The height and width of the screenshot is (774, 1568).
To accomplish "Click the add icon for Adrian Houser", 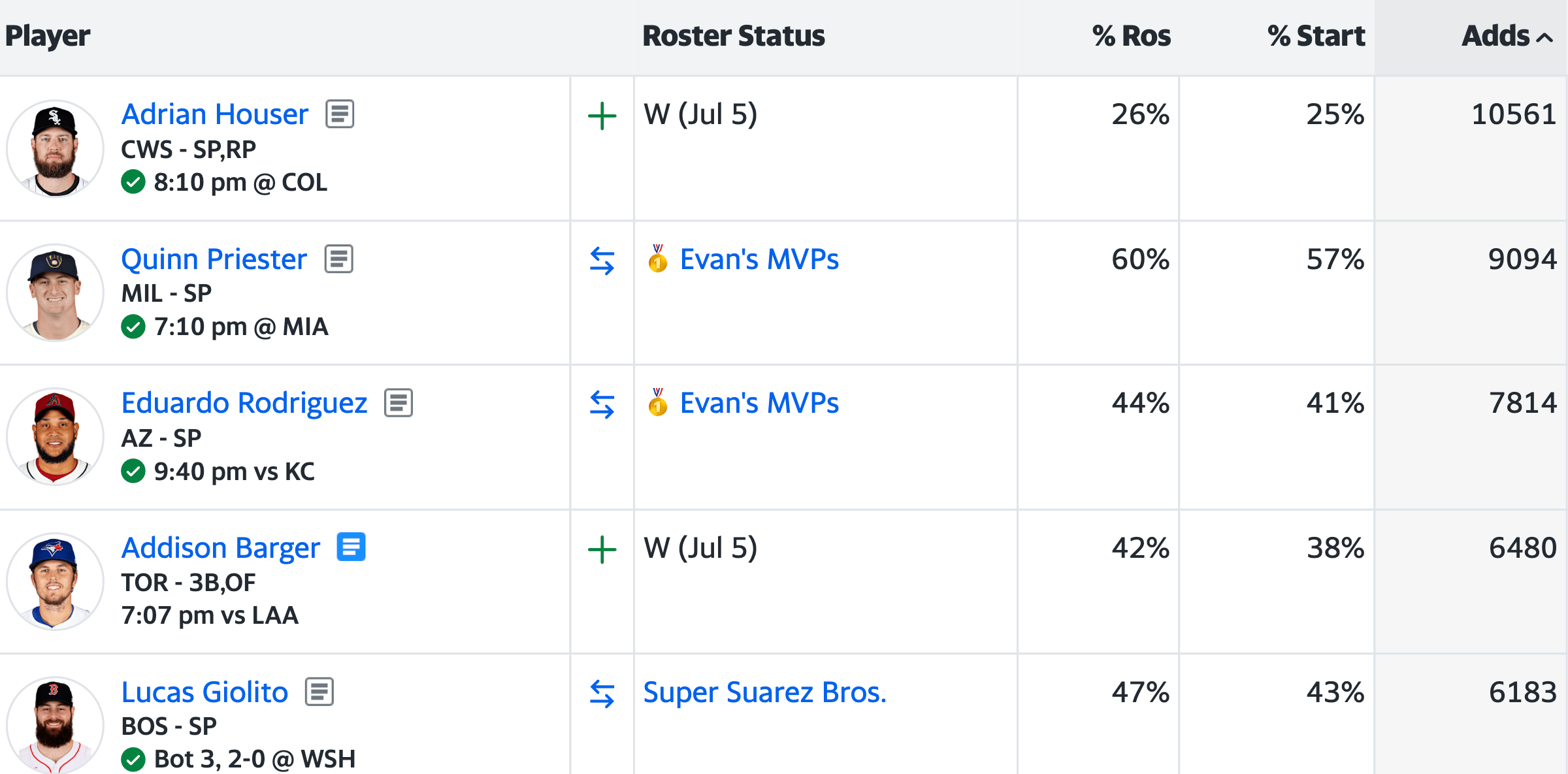I will point(602,116).
